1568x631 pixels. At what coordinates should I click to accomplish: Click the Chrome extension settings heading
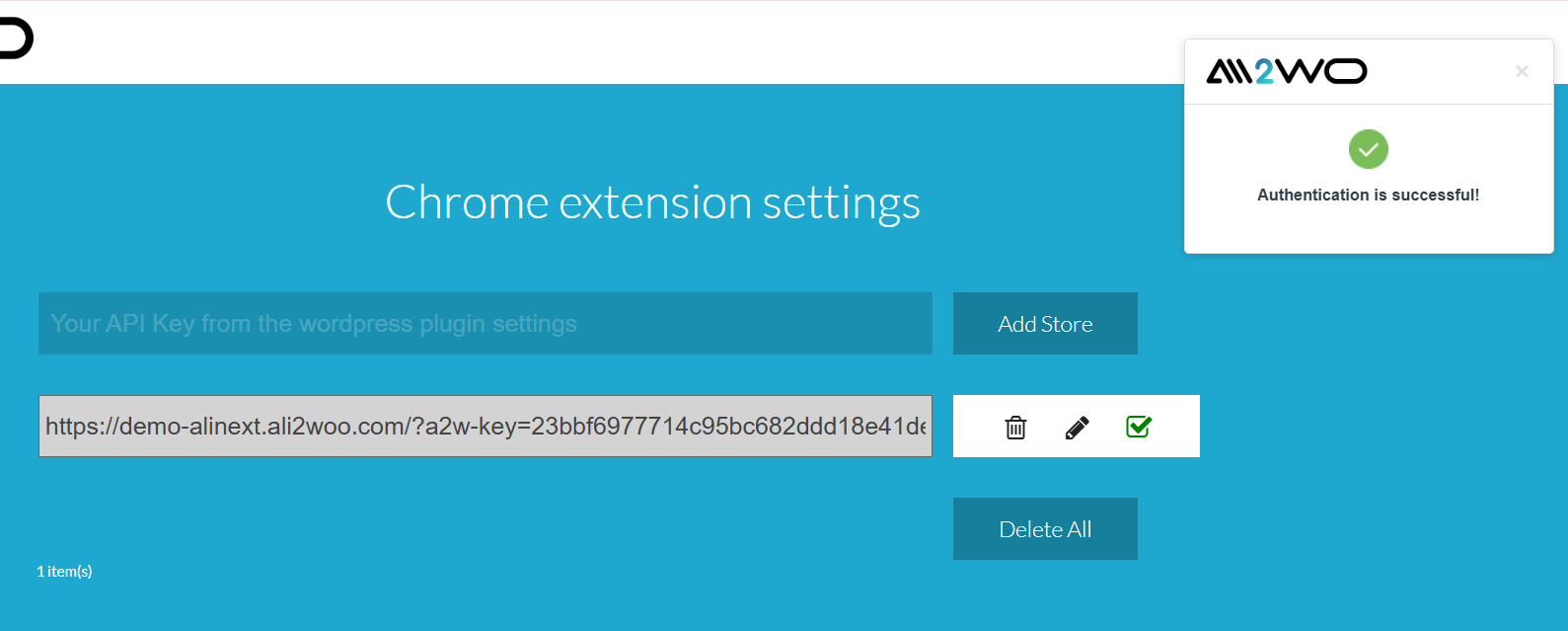pyautogui.click(x=652, y=201)
